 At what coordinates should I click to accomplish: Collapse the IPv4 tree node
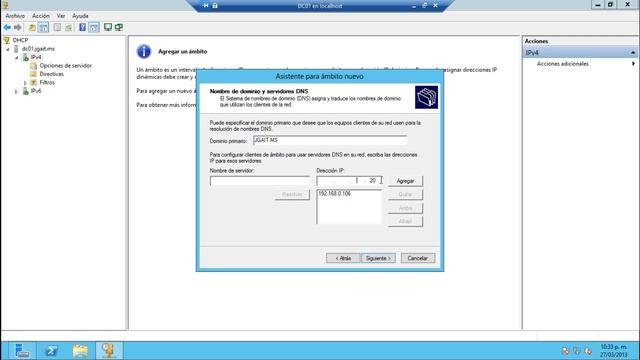17,58
